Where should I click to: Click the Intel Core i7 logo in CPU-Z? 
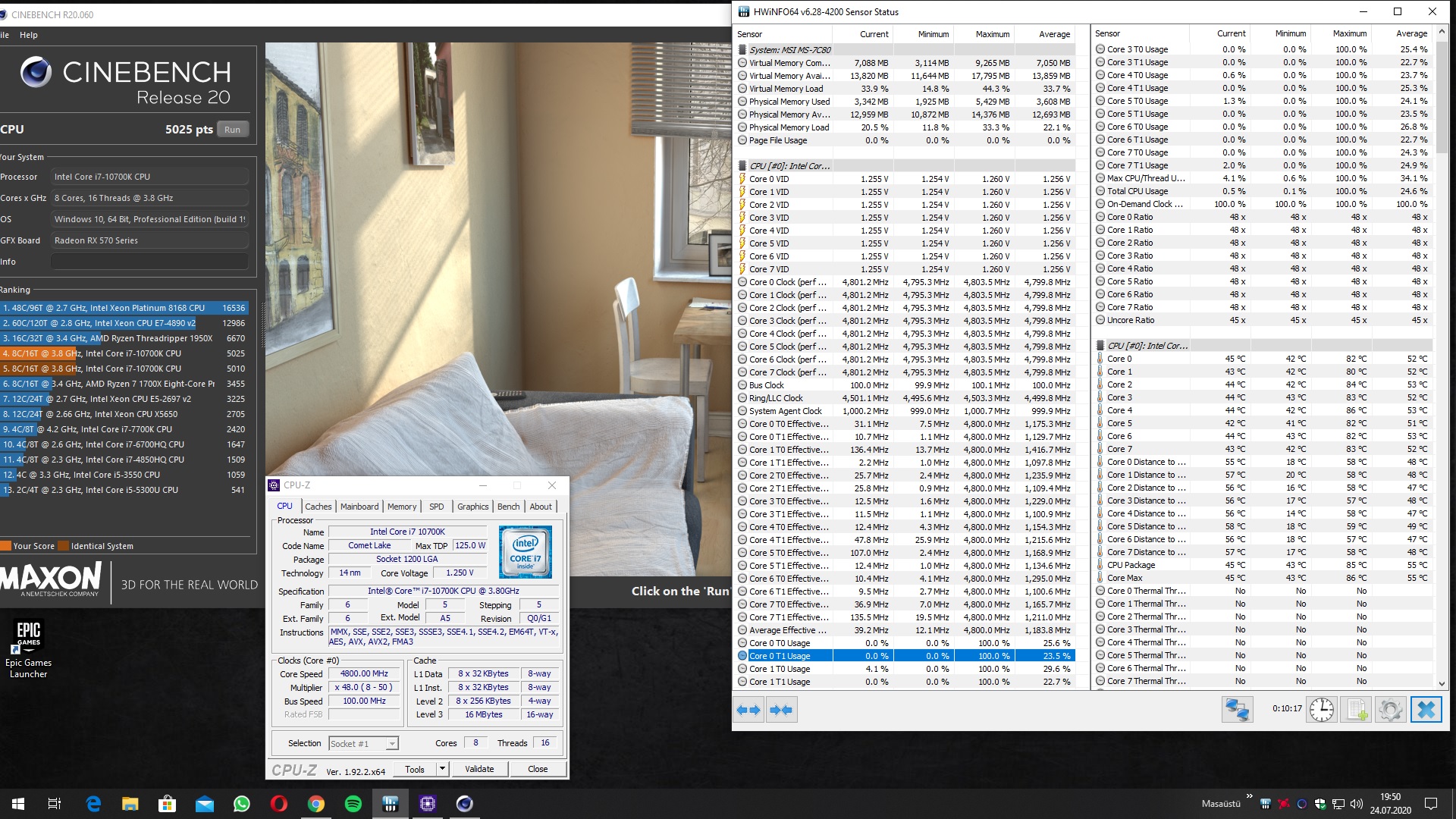click(x=525, y=553)
